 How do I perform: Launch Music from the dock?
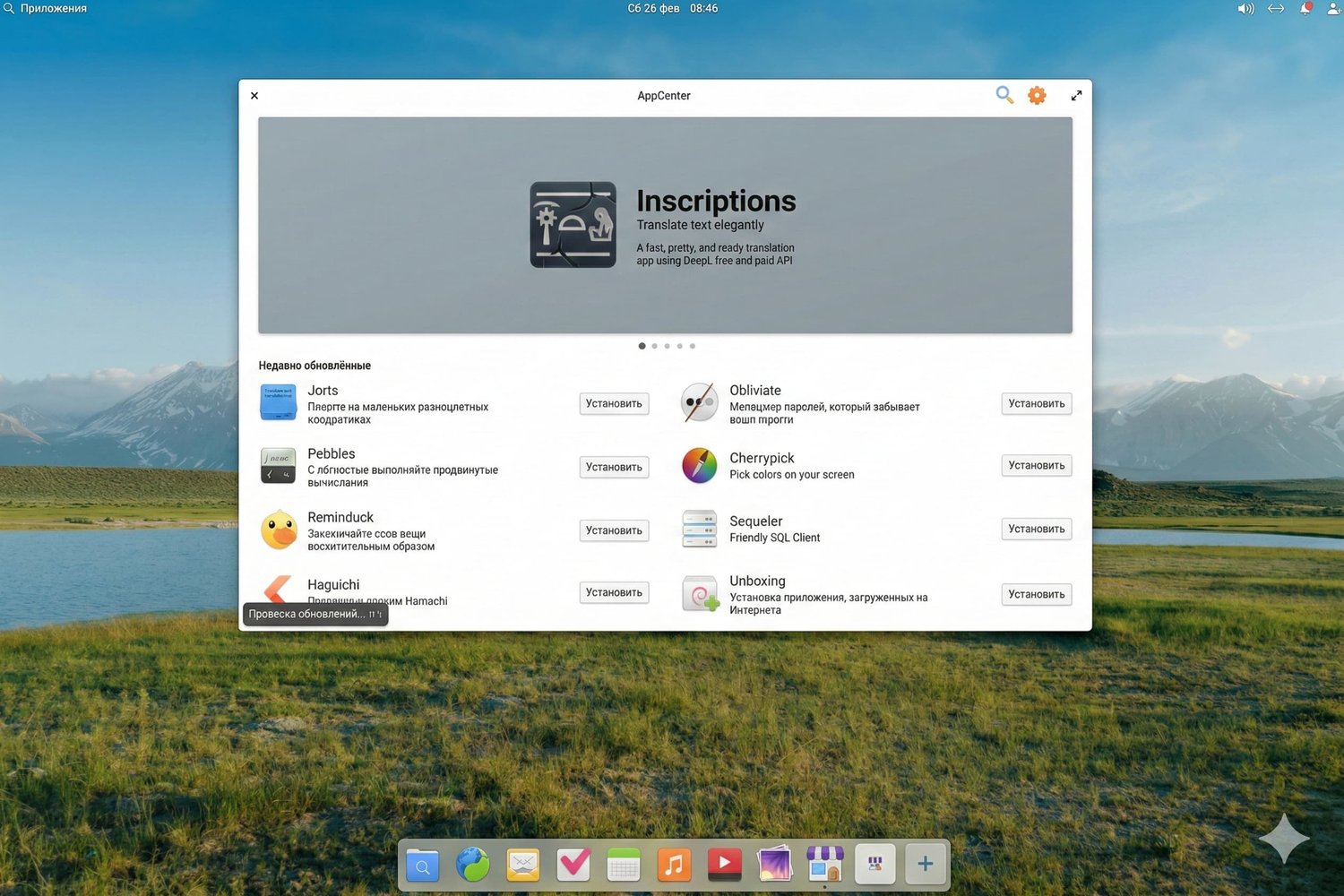[x=673, y=864]
